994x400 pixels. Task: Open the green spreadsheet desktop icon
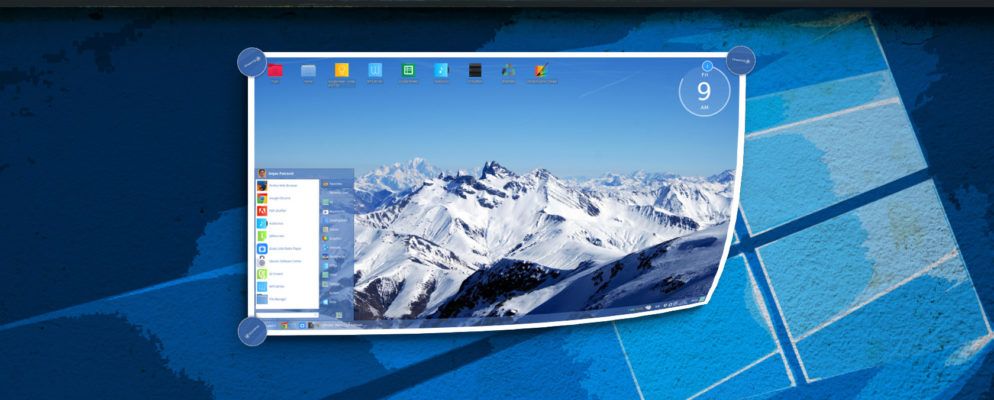(408, 70)
